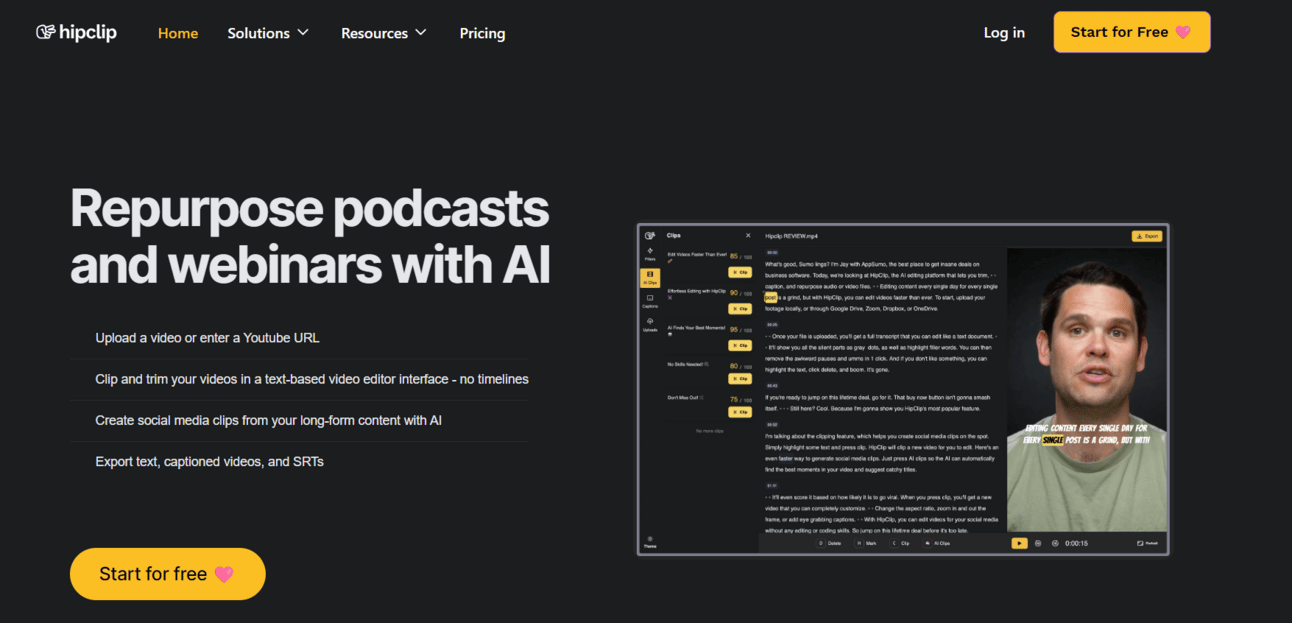Expand the Solutions dropdown menu
The height and width of the screenshot is (623, 1292).
click(x=268, y=33)
